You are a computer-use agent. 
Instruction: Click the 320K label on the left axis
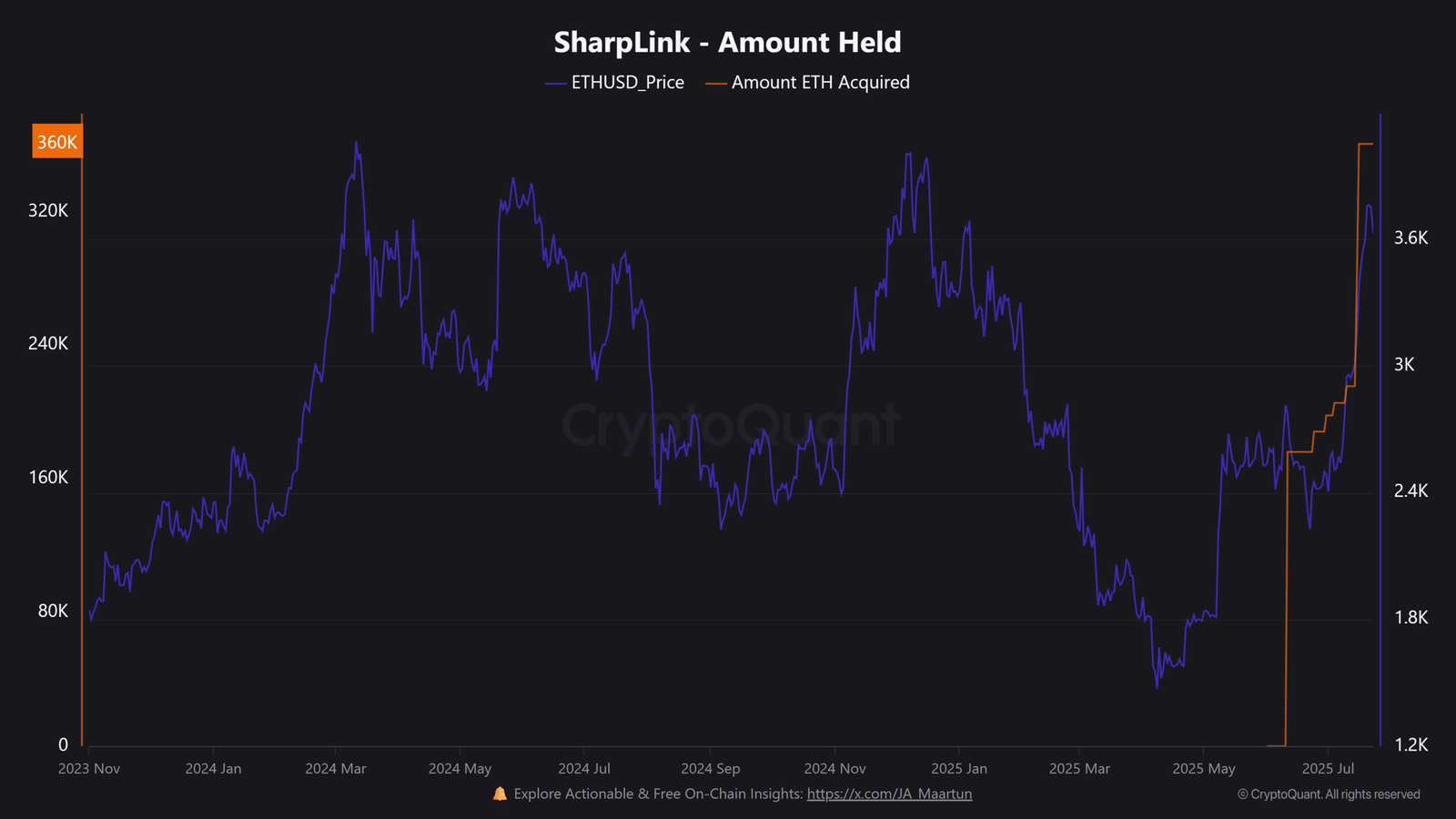coord(48,210)
